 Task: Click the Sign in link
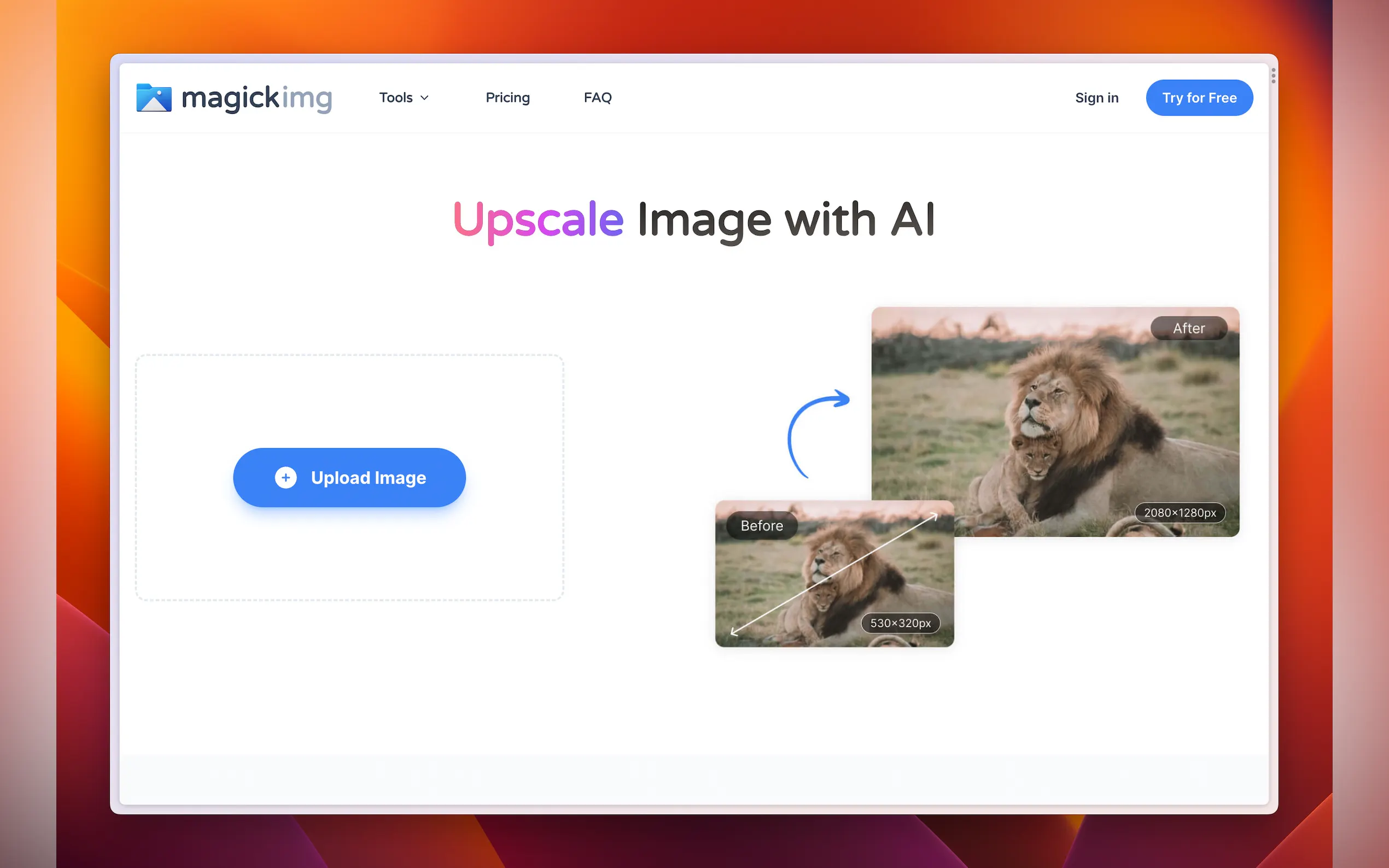1096,98
